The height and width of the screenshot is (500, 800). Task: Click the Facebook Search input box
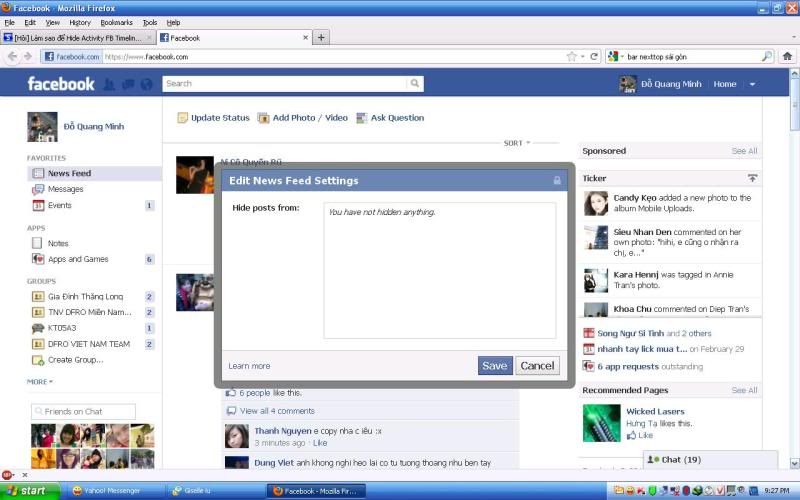point(285,84)
